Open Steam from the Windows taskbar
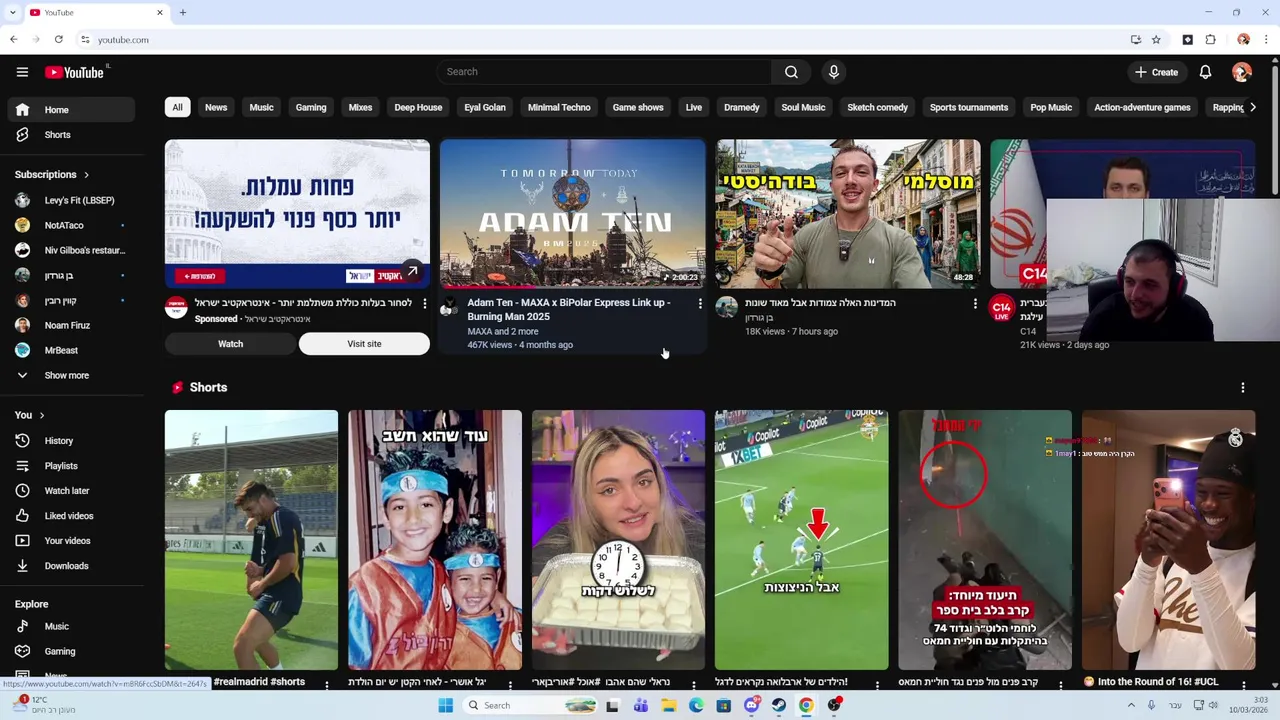Image resolution: width=1280 pixels, height=720 pixels. coord(778,706)
